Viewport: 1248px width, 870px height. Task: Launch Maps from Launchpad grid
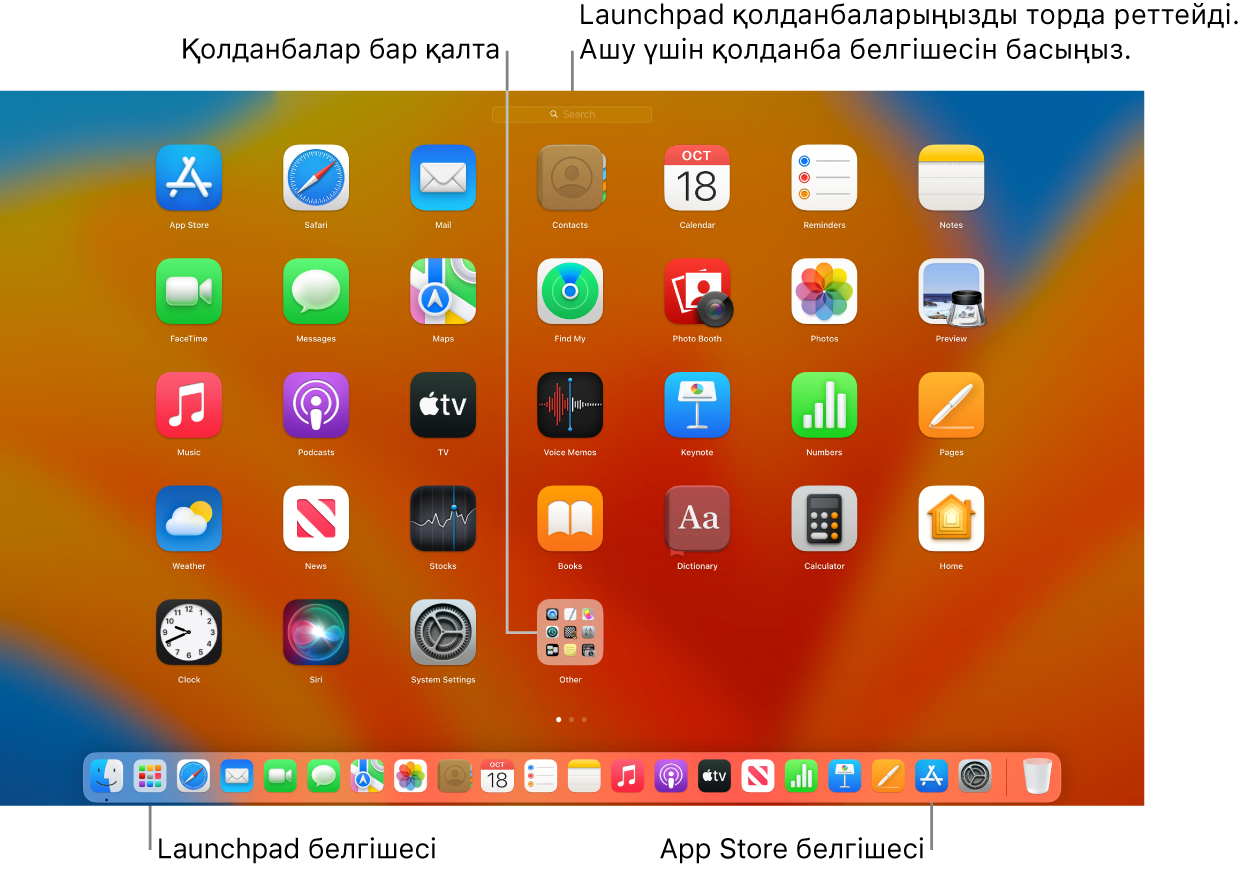(x=443, y=291)
